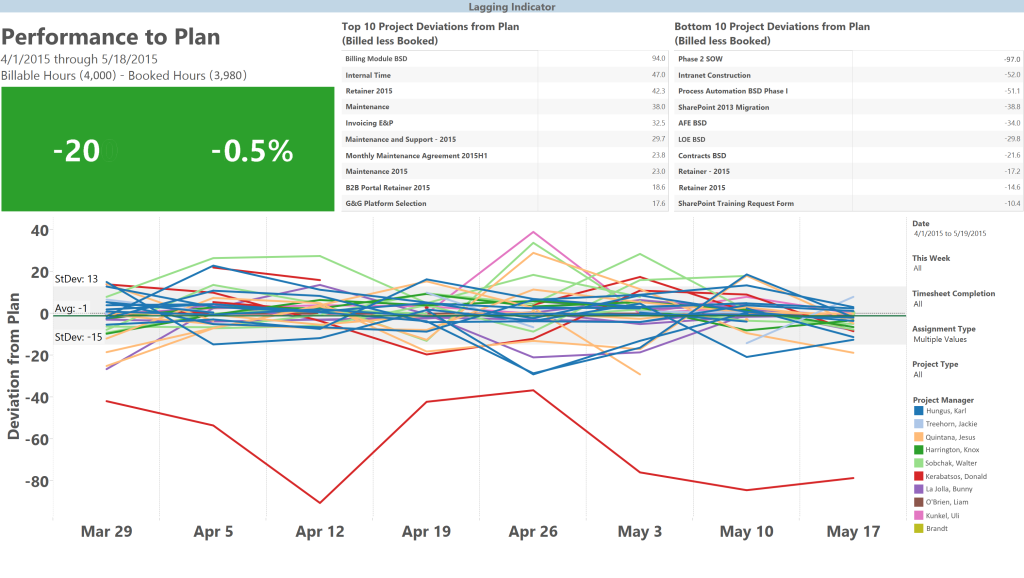Select G&G Platform Selection row
Screen dimensions: 1024x578
(x=505, y=203)
